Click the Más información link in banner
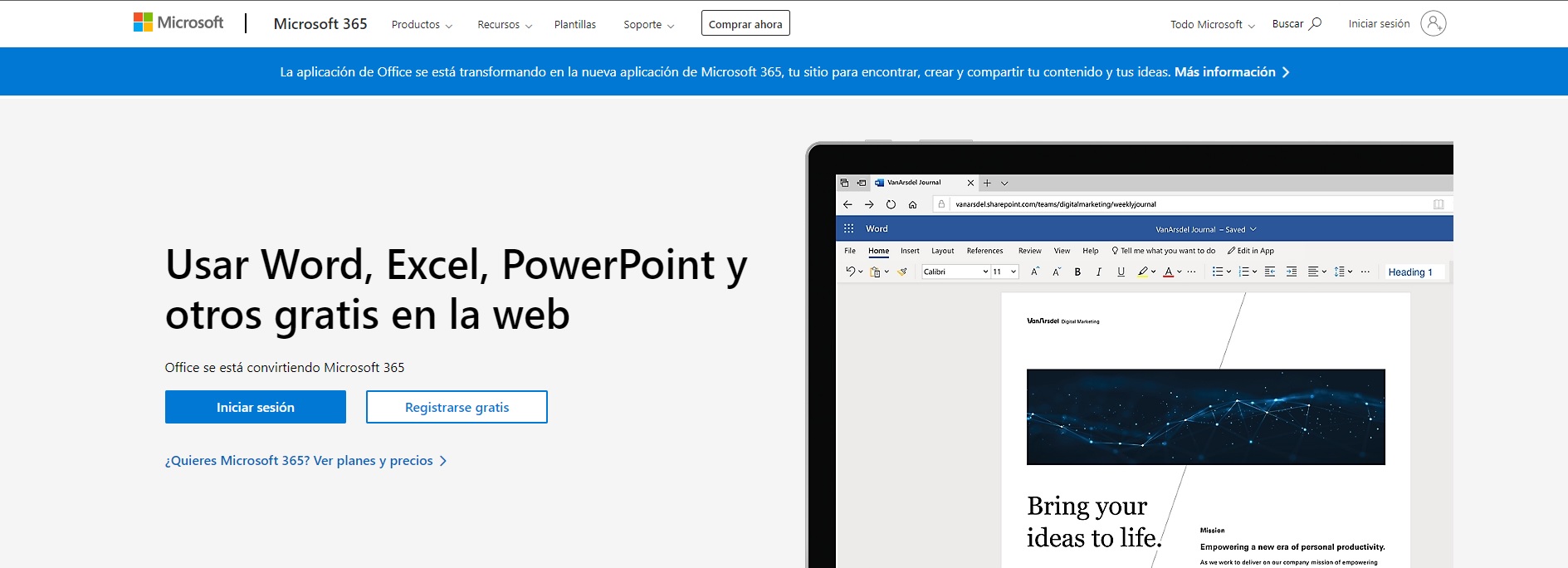 point(1224,72)
